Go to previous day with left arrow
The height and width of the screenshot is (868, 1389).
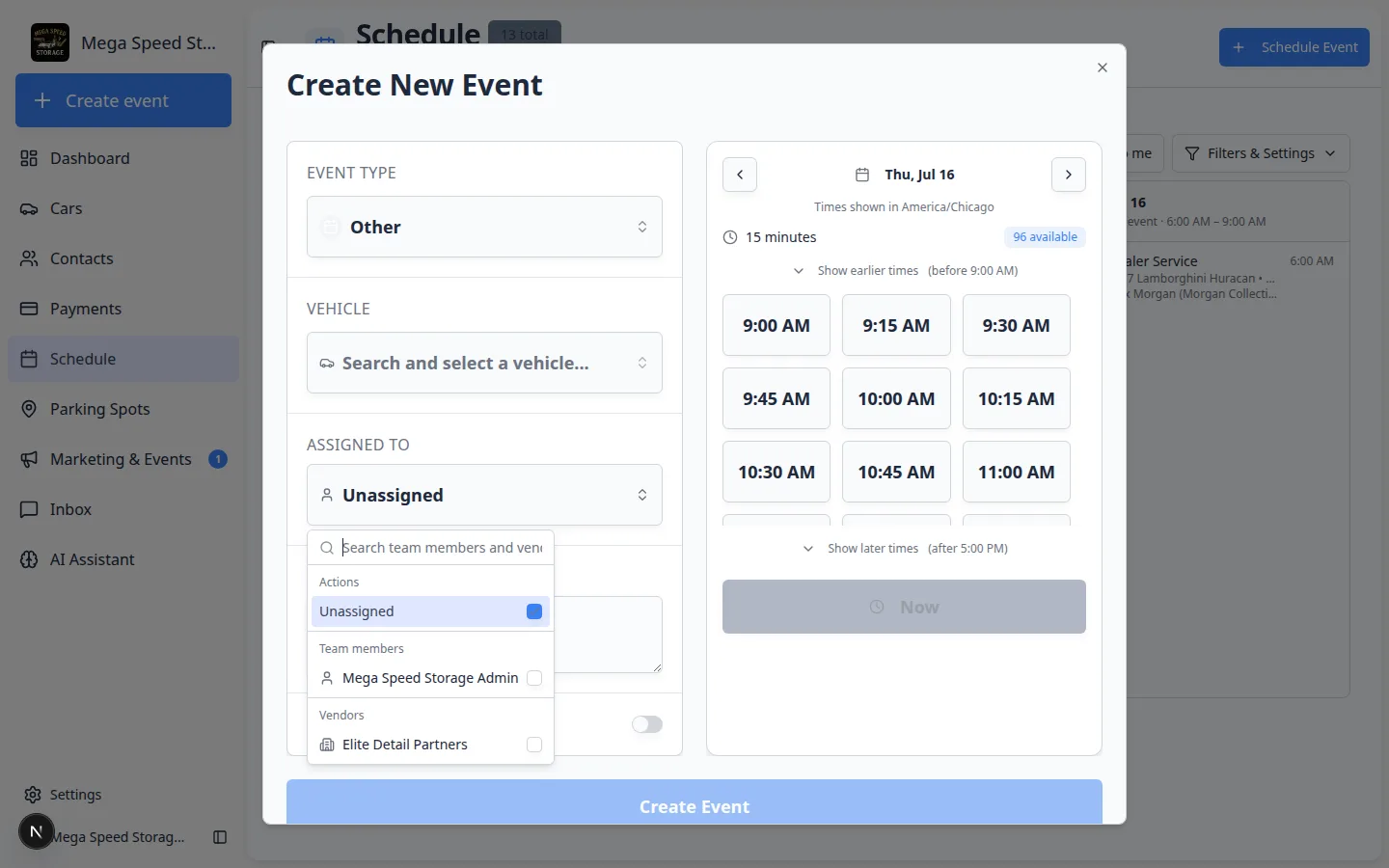[x=740, y=175]
